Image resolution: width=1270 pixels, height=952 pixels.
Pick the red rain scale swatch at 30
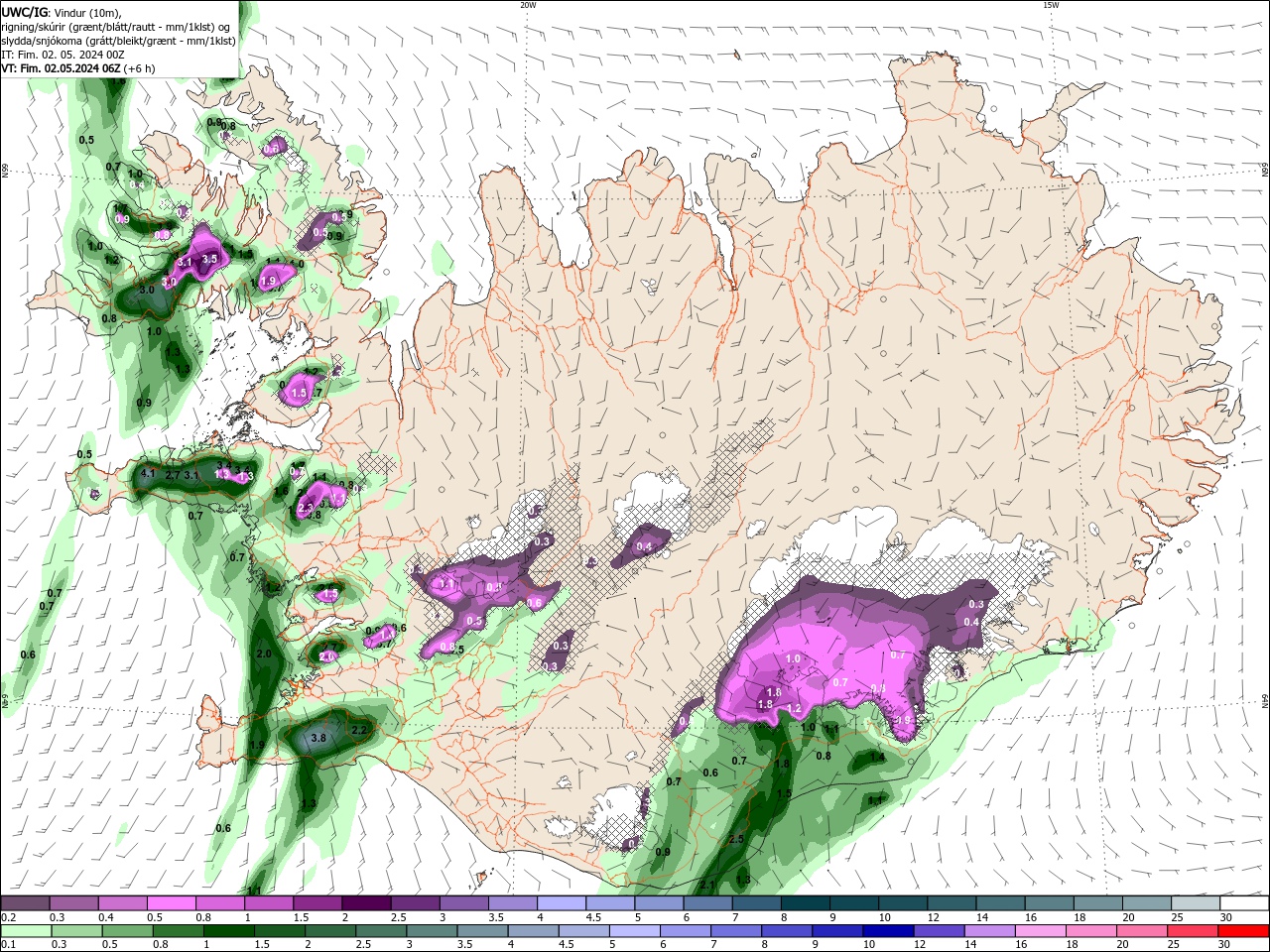click(x=1243, y=931)
